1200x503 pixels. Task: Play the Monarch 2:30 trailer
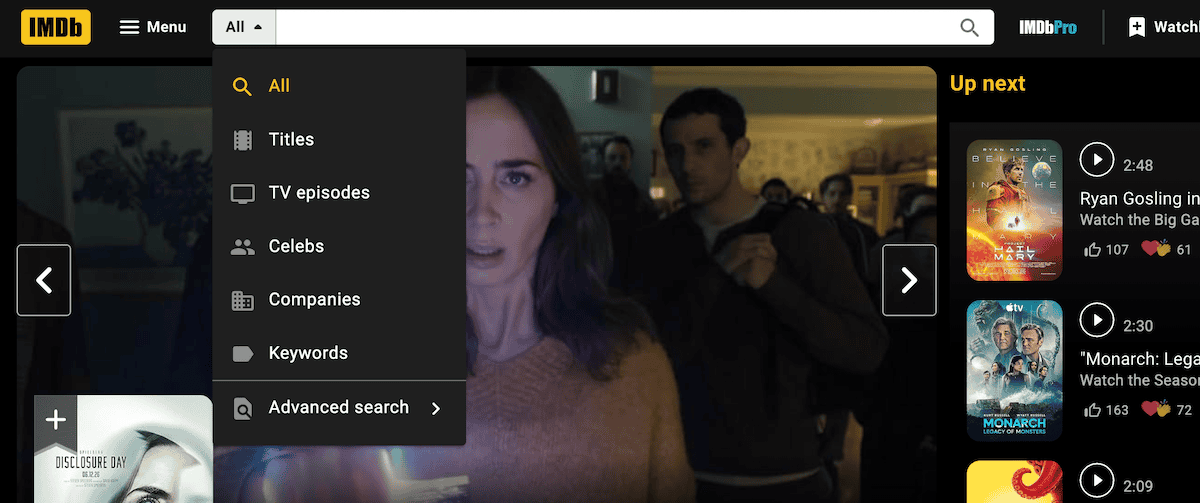click(1097, 320)
